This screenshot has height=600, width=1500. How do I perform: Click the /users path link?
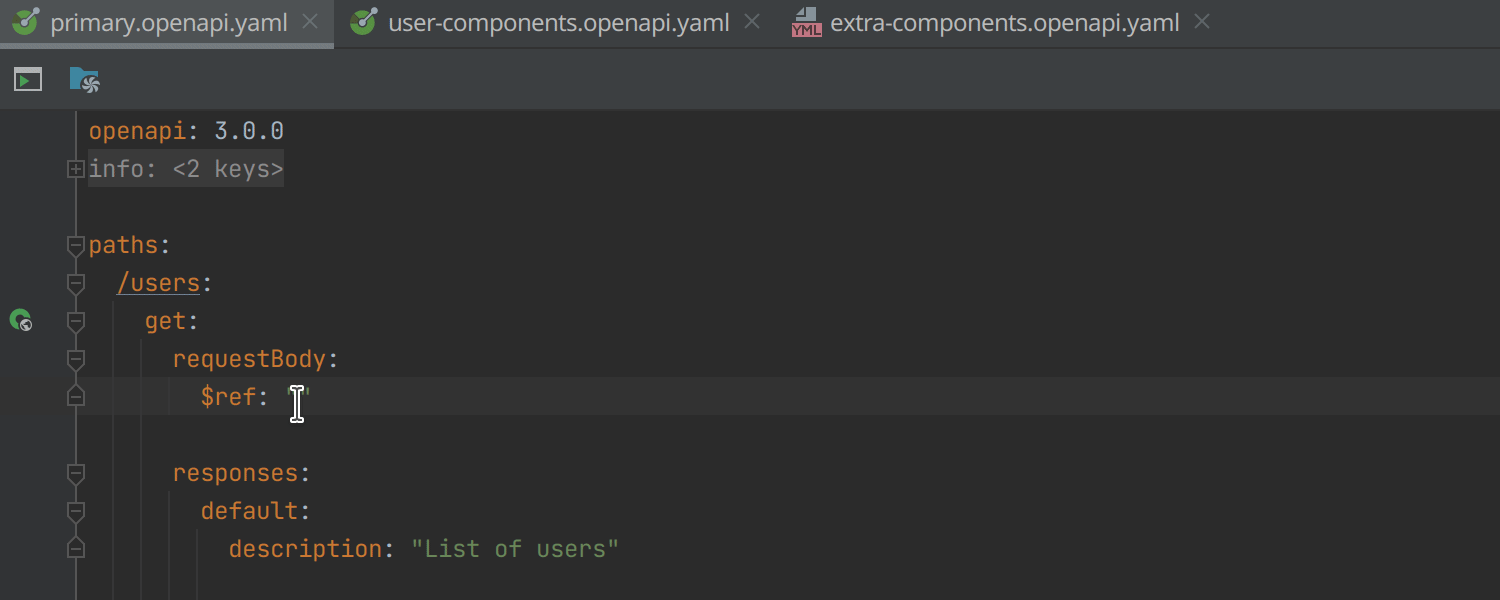(159, 284)
